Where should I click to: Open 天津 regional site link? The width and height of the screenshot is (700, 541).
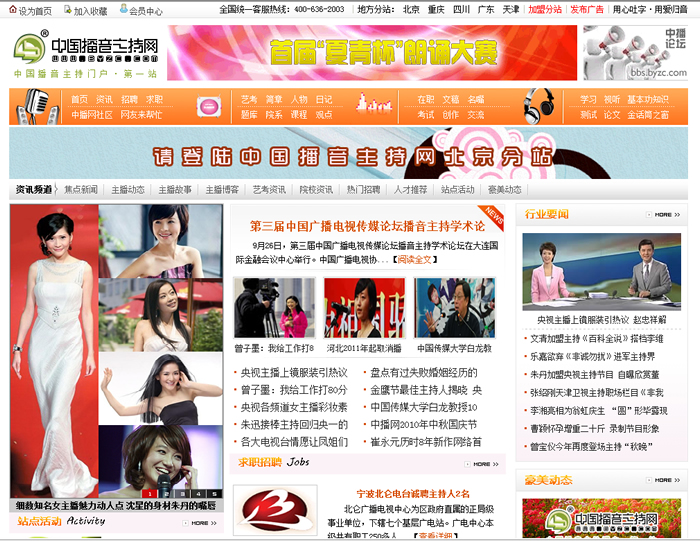pos(511,9)
